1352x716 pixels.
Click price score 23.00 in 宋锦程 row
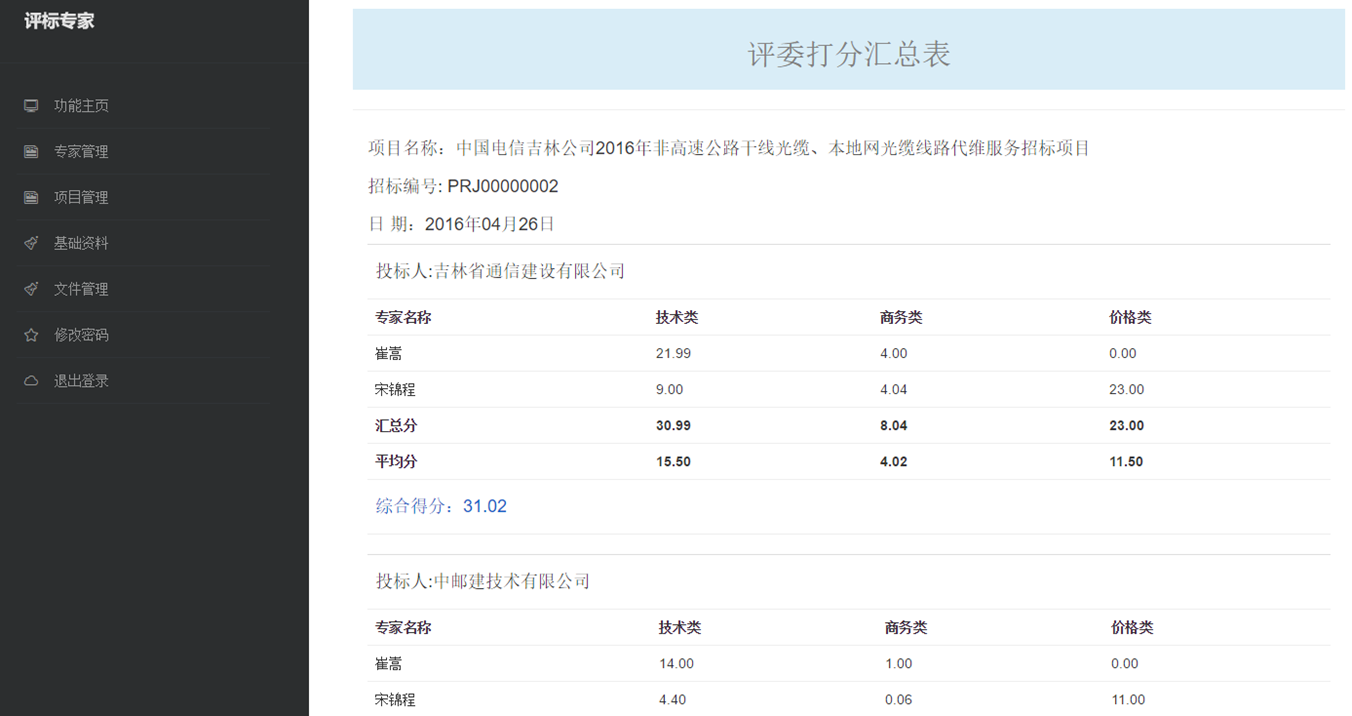(x=1127, y=390)
